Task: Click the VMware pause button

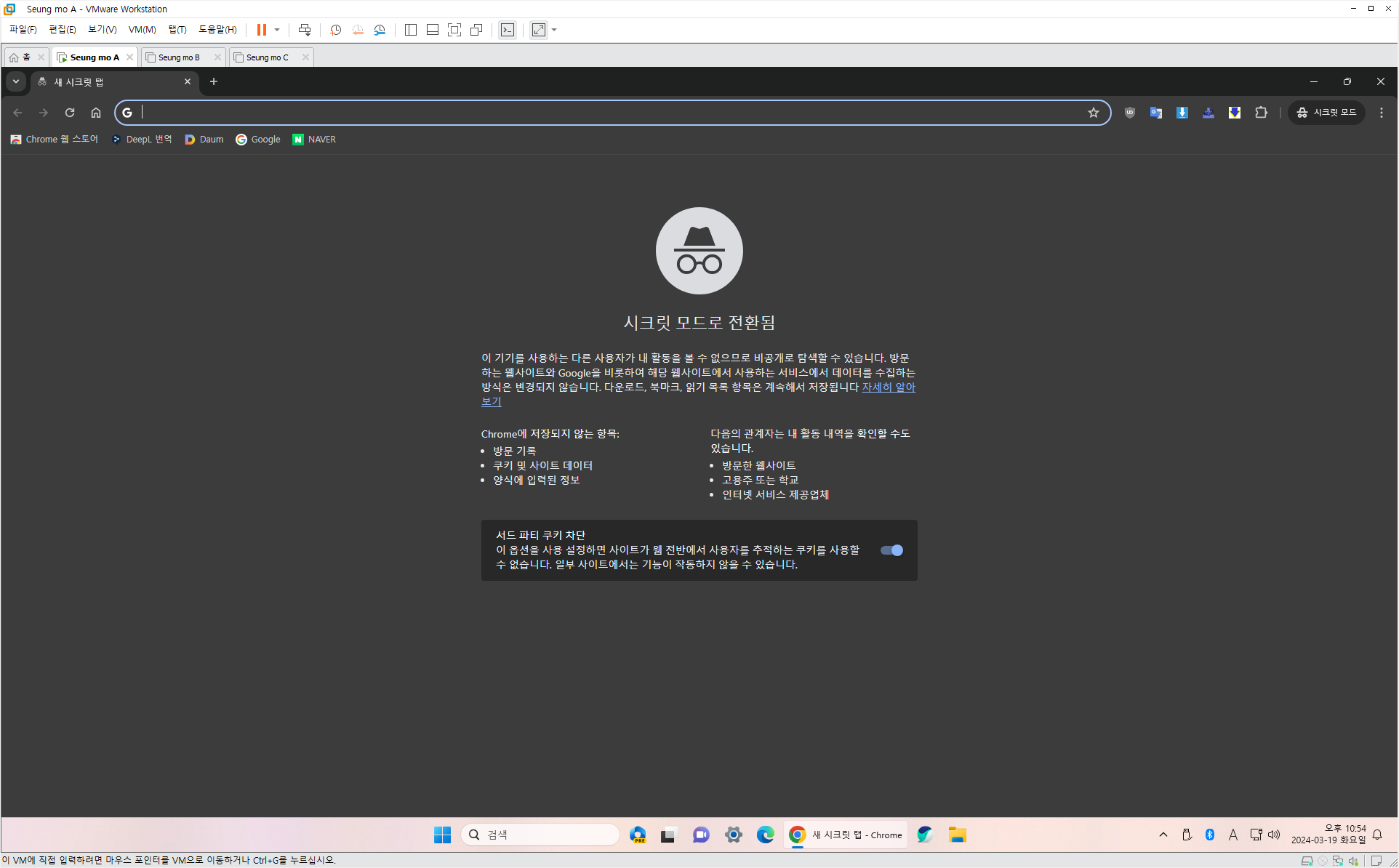Action: pyautogui.click(x=261, y=30)
